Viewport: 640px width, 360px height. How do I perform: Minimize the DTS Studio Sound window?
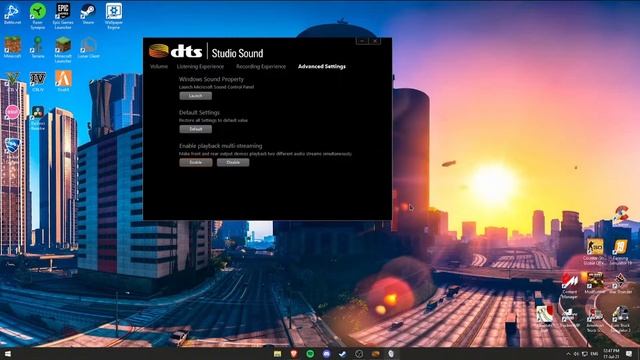click(362, 41)
